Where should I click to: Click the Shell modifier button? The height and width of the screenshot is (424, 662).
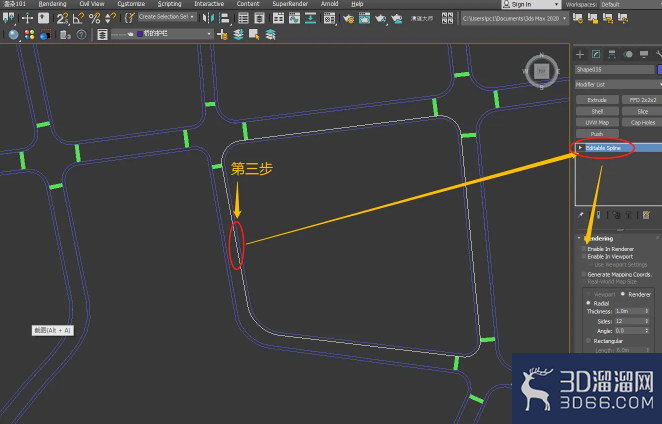597,111
